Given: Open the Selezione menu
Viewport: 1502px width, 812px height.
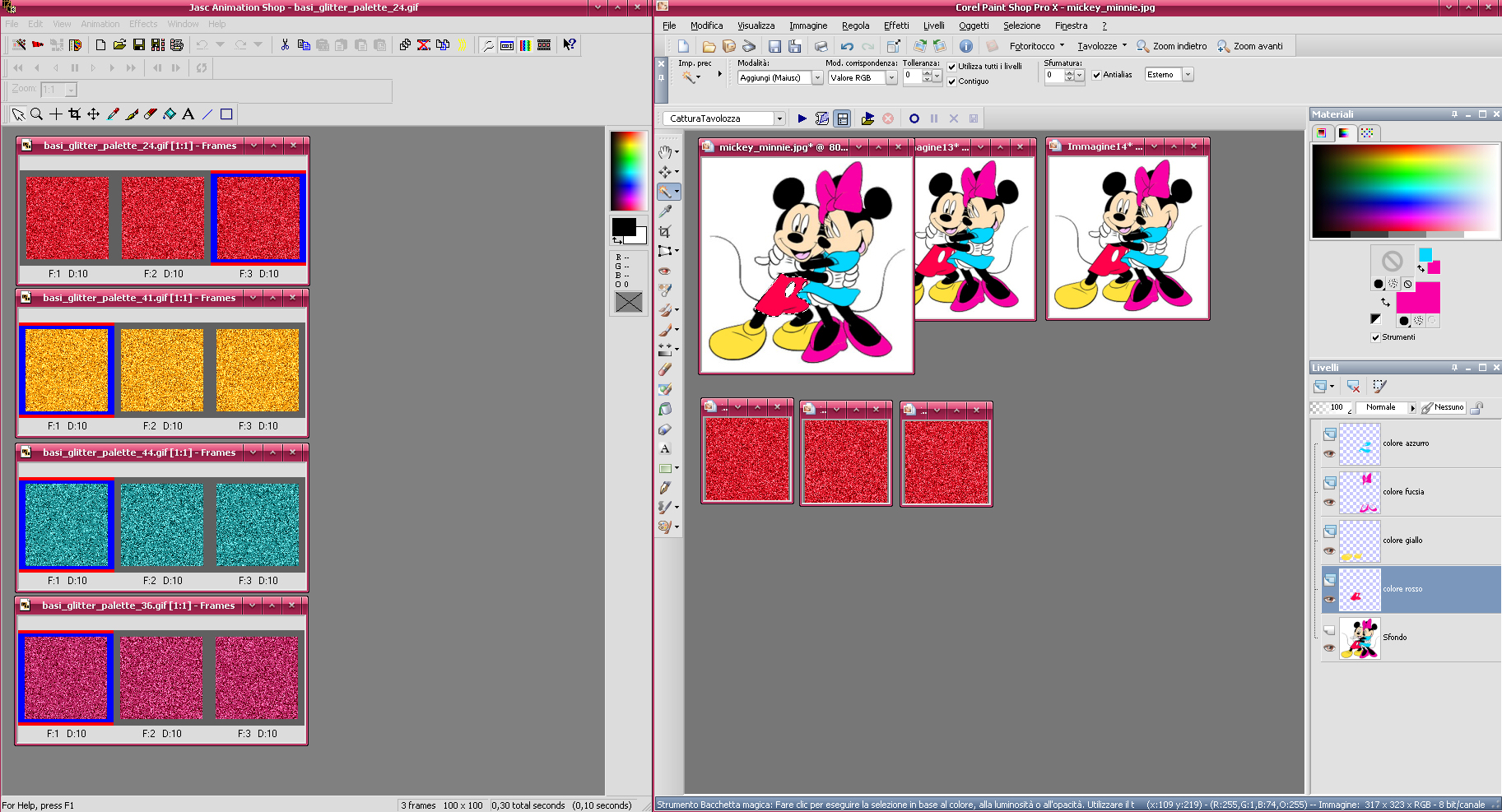Looking at the screenshot, I should pos(1021,26).
